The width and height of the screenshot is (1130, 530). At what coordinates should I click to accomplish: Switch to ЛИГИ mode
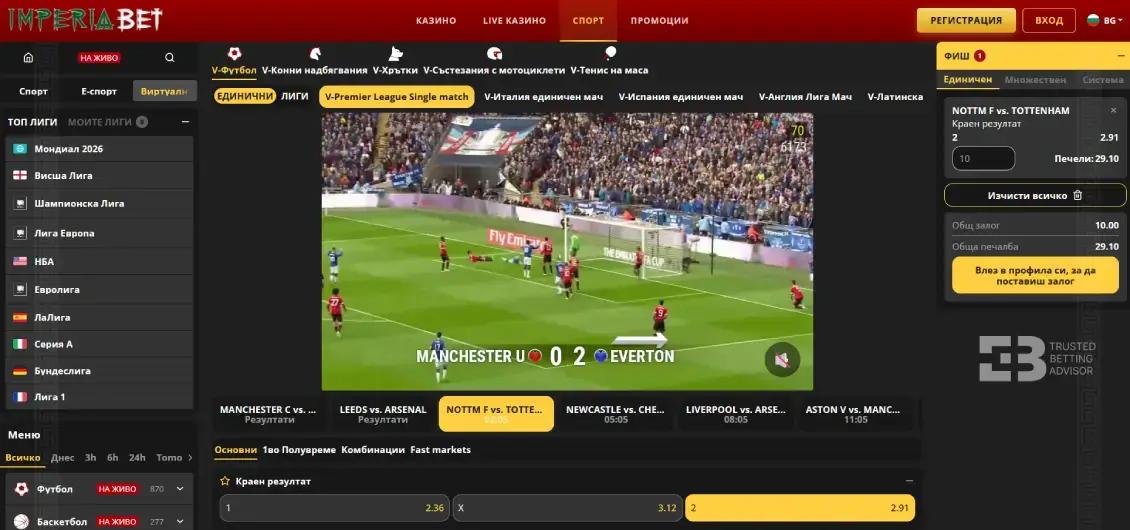tap(295, 96)
